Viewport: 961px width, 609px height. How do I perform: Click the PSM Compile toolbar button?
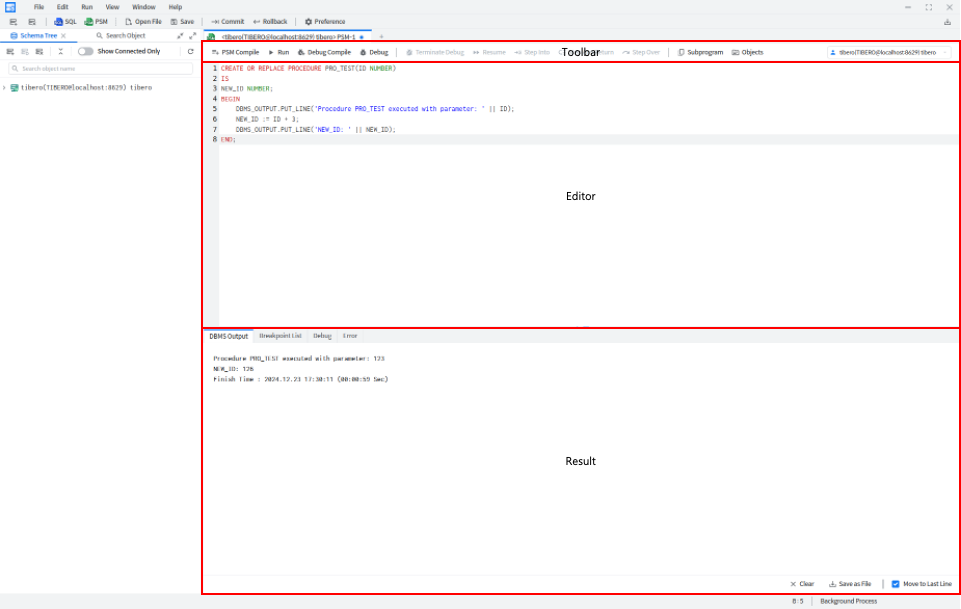pos(235,52)
